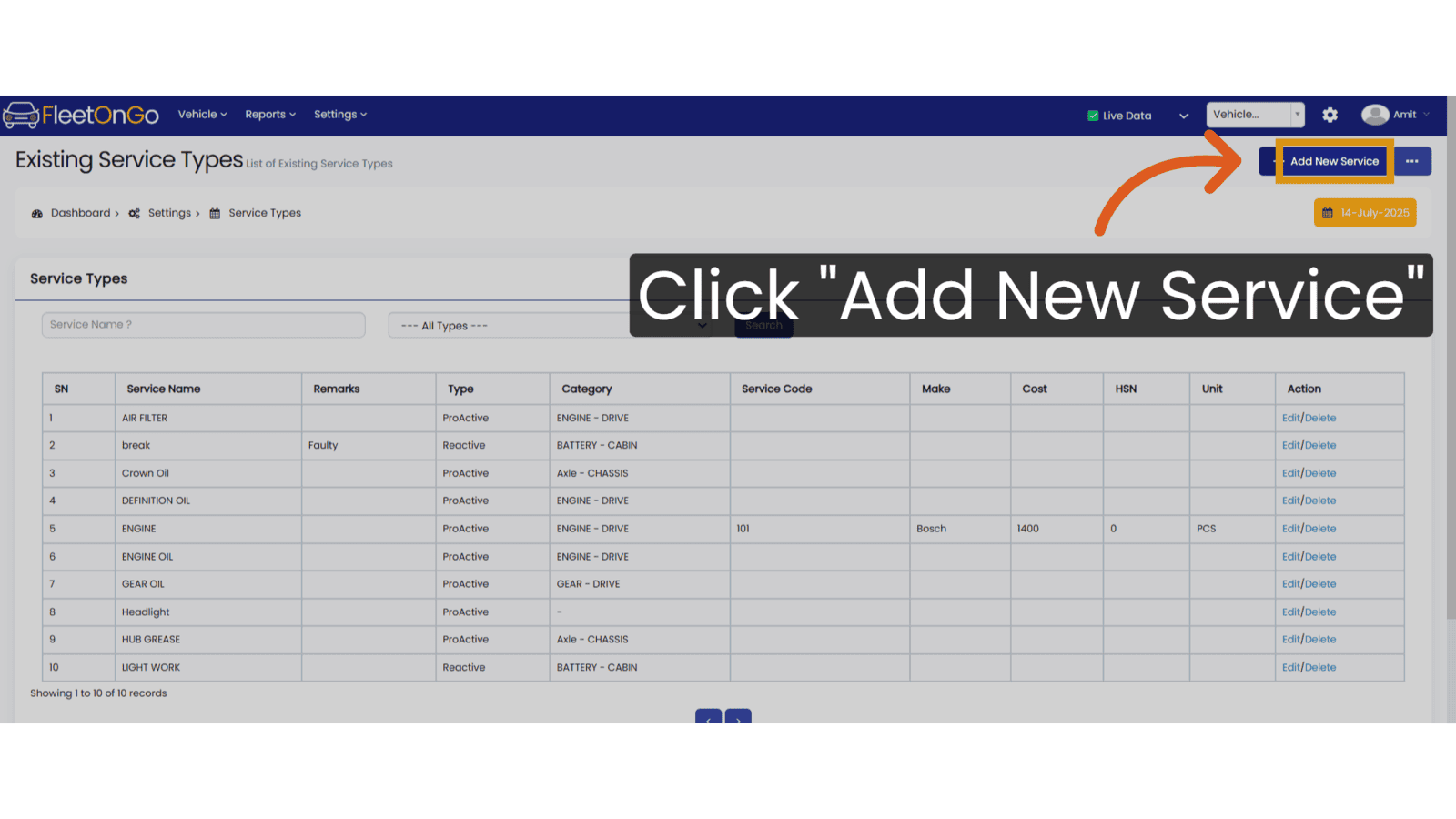Edit the GEAR OIL service

tap(1290, 584)
